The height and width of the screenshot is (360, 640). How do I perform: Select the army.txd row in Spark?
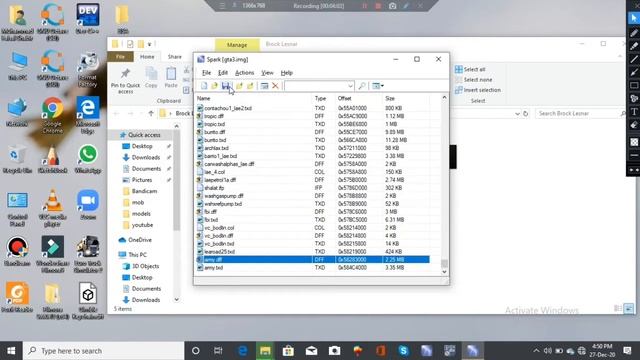[313, 267]
